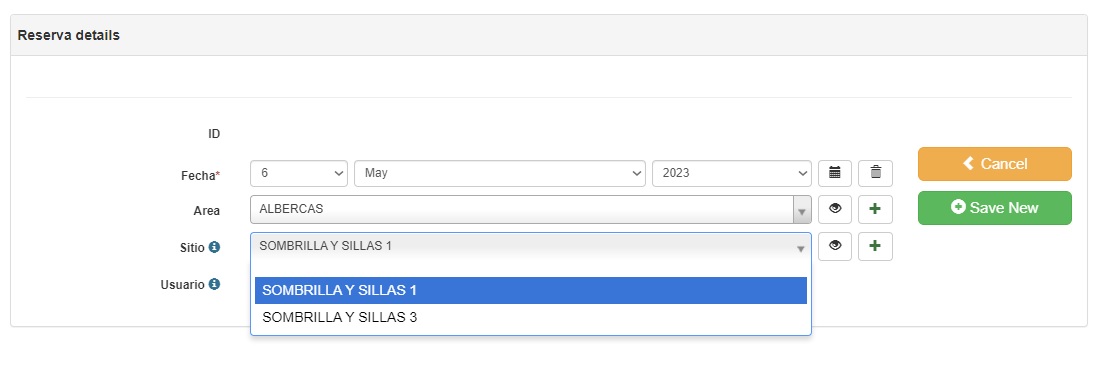
Task: Clear the Fecha date with trash icon
Action: click(x=876, y=173)
